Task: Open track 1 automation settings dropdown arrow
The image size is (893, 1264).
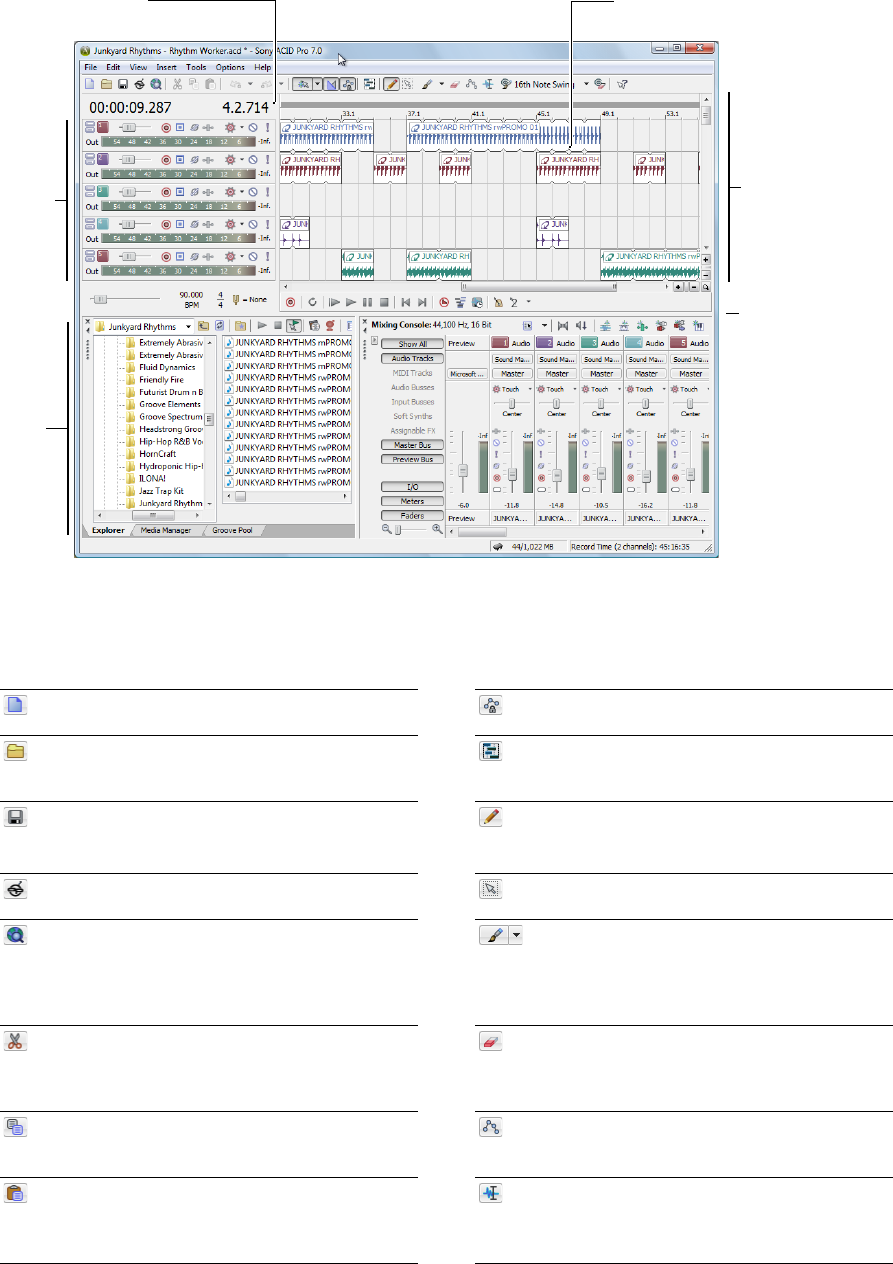Action: (x=242, y=128)
